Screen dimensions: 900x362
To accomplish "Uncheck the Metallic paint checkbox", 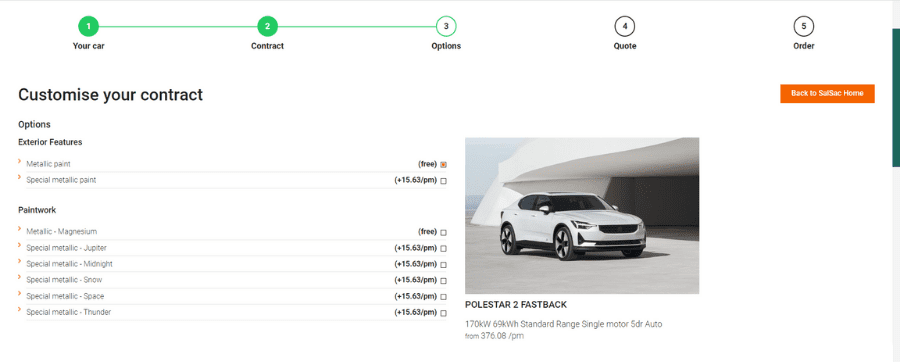I will [x=444, y=165].
